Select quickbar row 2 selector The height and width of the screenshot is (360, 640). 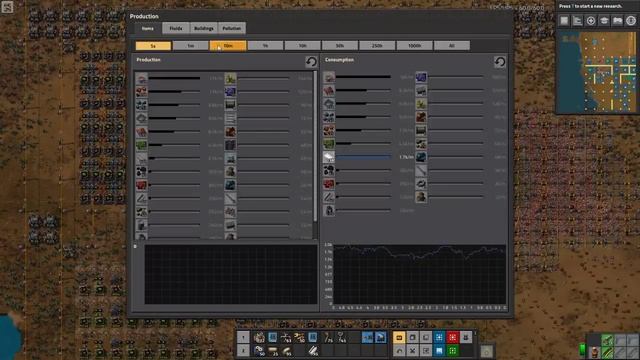point(243,350)
